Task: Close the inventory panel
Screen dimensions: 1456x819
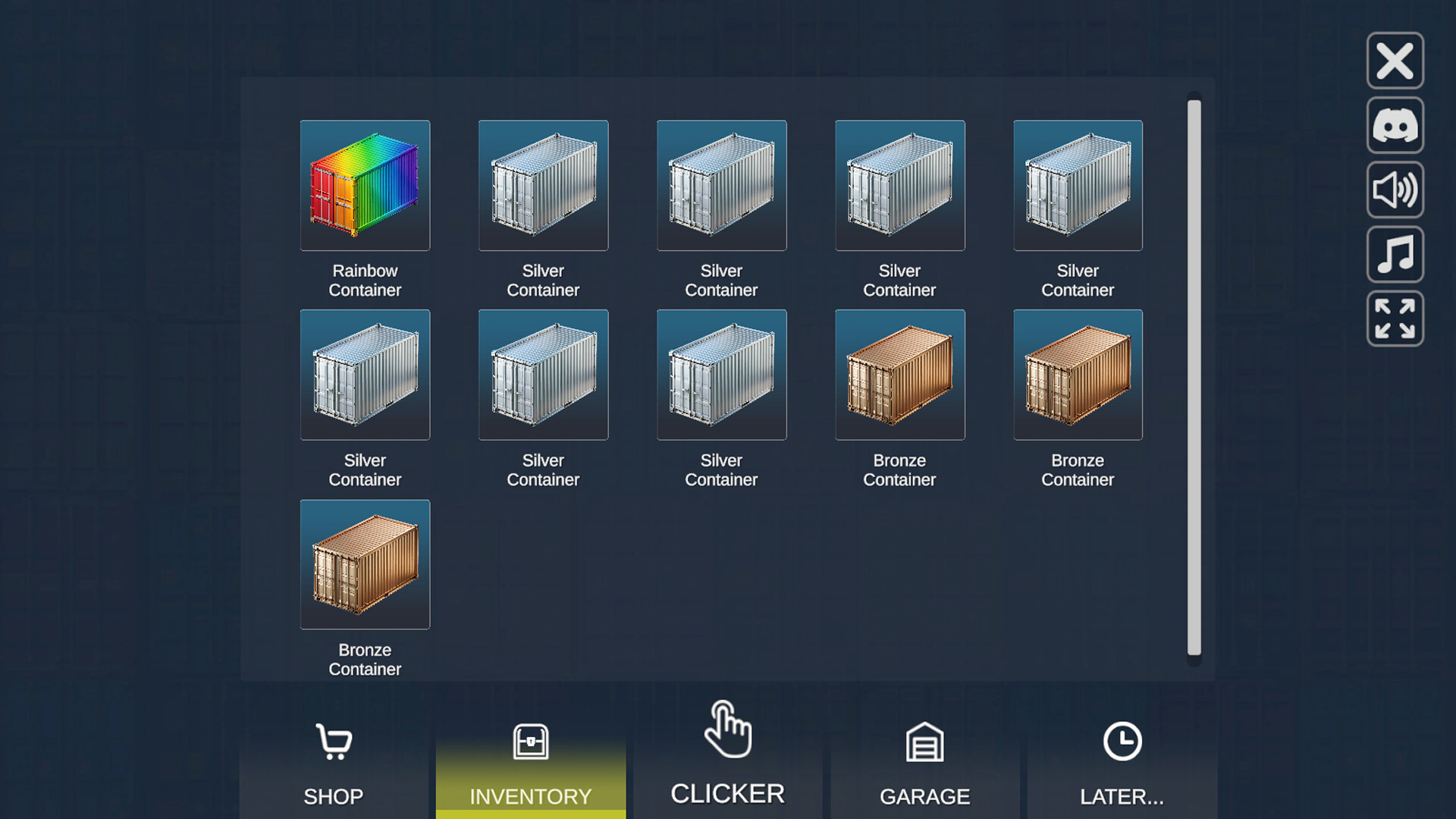Action: click(1395, 61)
